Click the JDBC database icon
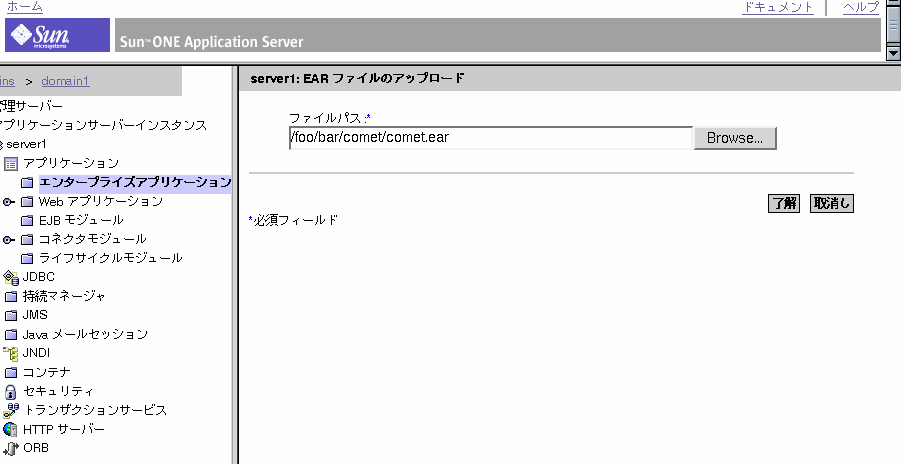Screen dimensions: 901x464 (11, 278)
